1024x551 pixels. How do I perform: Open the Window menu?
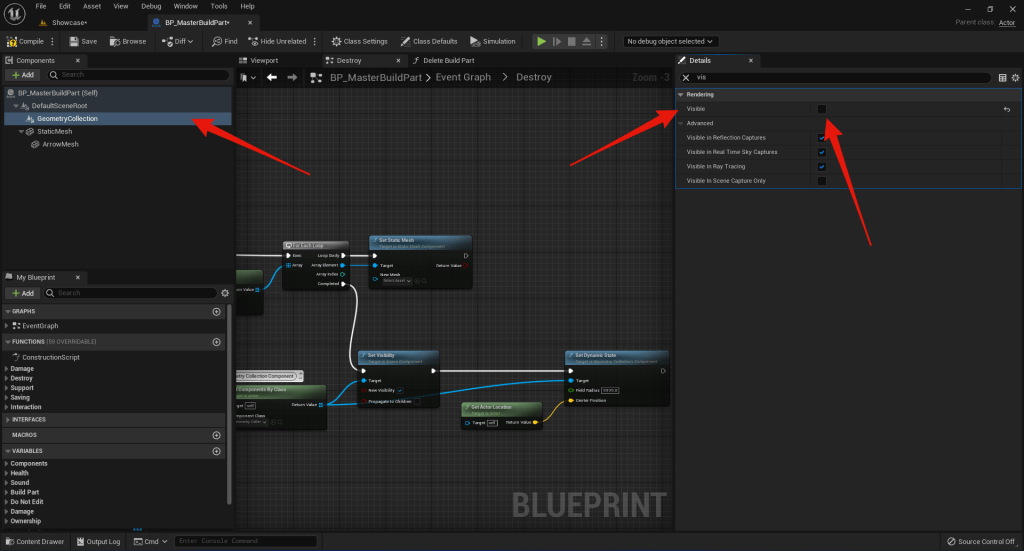pos(185,6)
